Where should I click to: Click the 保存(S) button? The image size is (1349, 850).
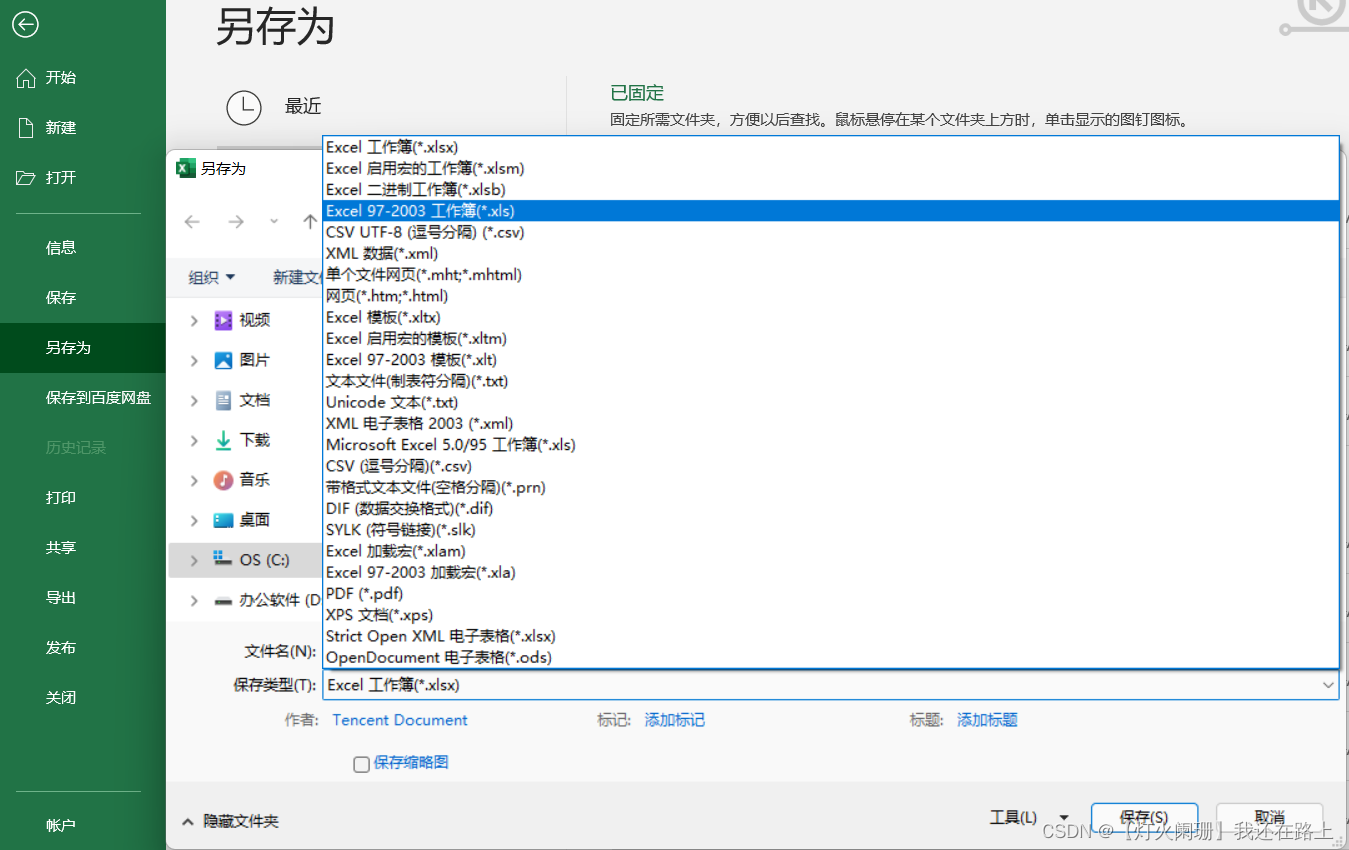(x=1144, y=817)
